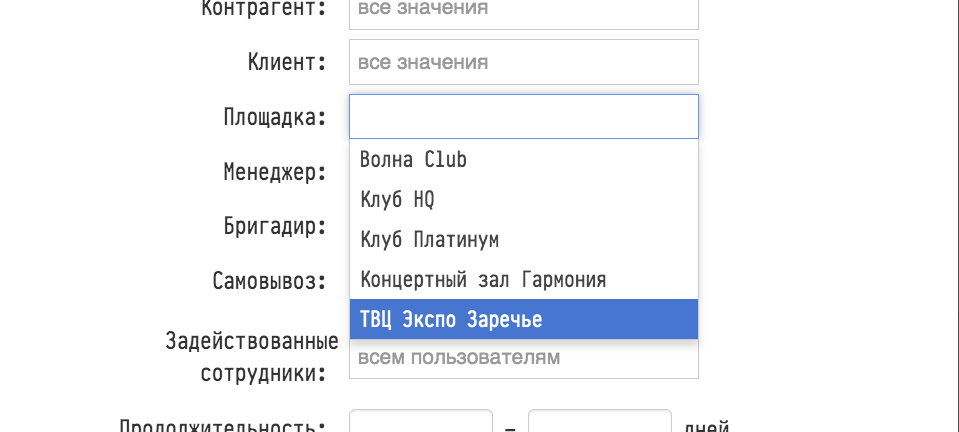Click the Контрагент label
959x432 pixels.
[264, 10]
